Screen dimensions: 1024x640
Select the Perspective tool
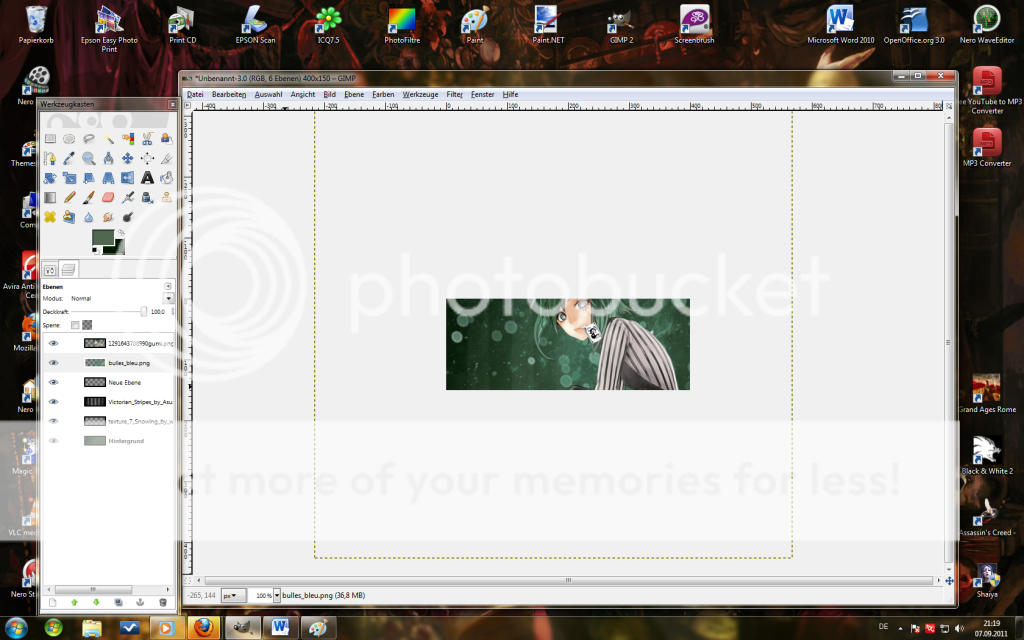pos(108,178)
